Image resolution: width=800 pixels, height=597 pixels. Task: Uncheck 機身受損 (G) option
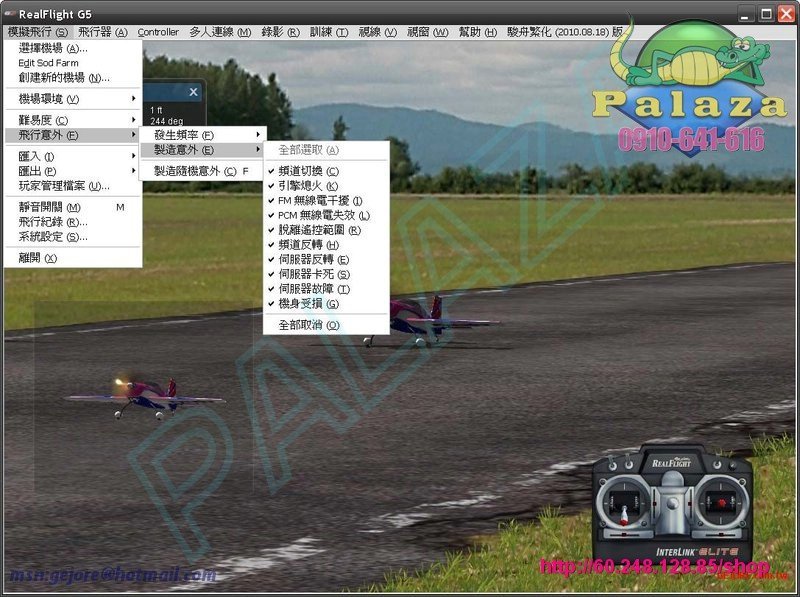point(327,304)
